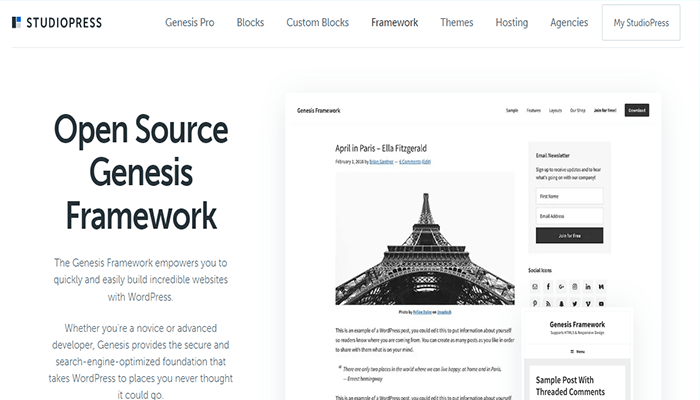
Task: Click the My StudioPress button
Action: pos(639,22)
